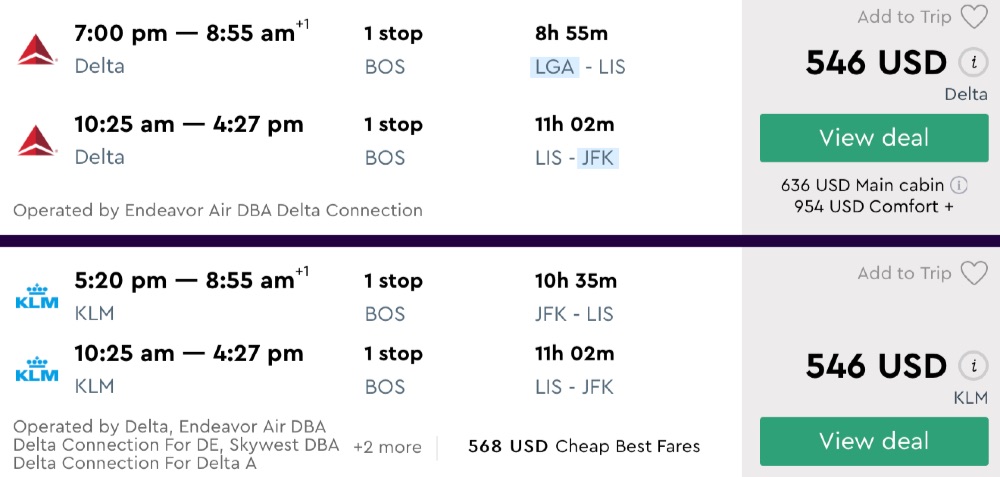Click the KLM logo on the outbound flight

37,297
